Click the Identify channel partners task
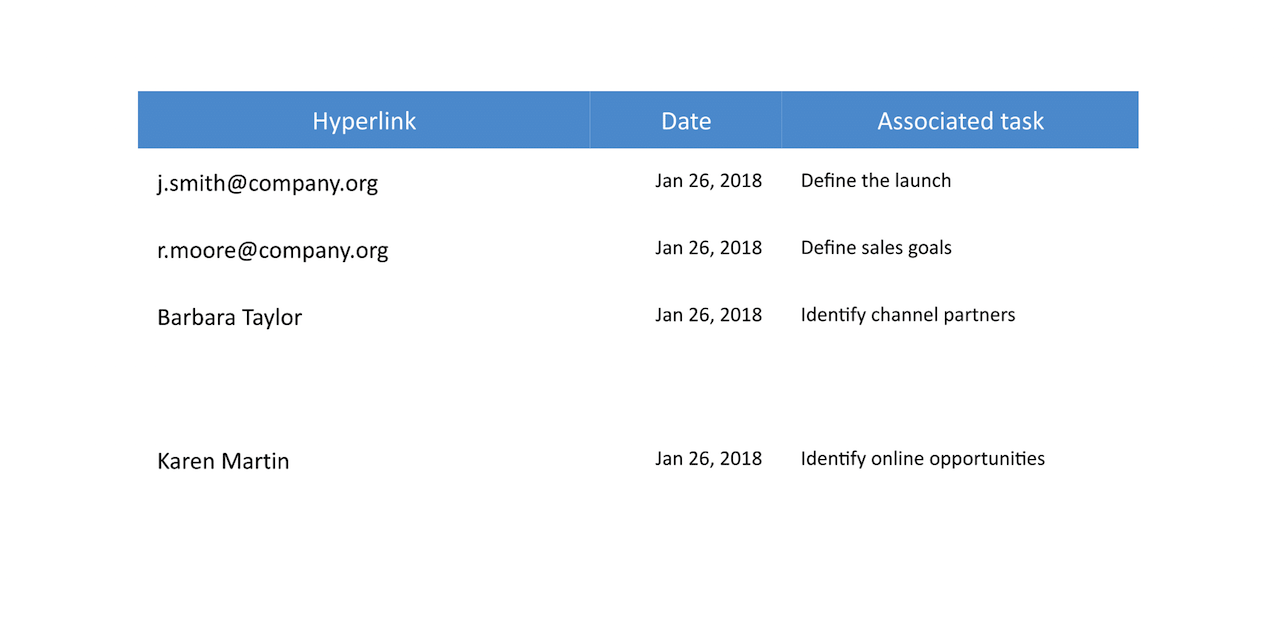This screenshot has height=617, width=1280. coord(908,315)
